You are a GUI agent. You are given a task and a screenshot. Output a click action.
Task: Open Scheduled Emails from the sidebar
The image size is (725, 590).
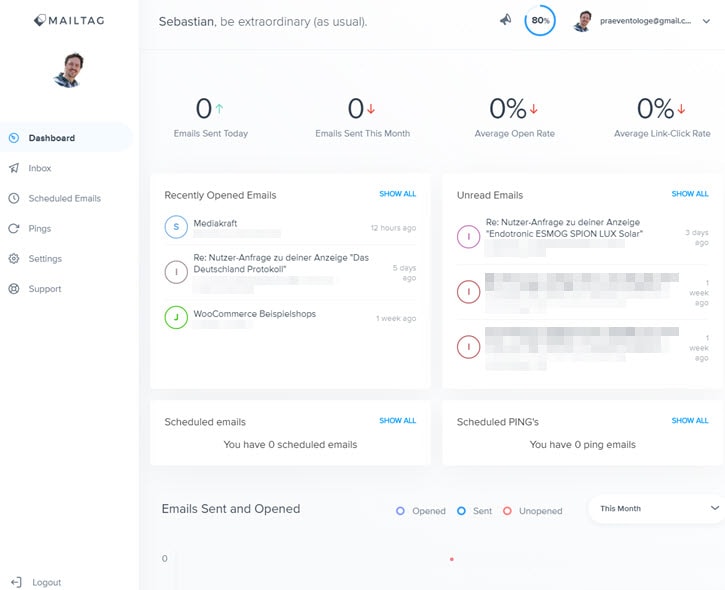pyautogui.click(x=64, y=198)
